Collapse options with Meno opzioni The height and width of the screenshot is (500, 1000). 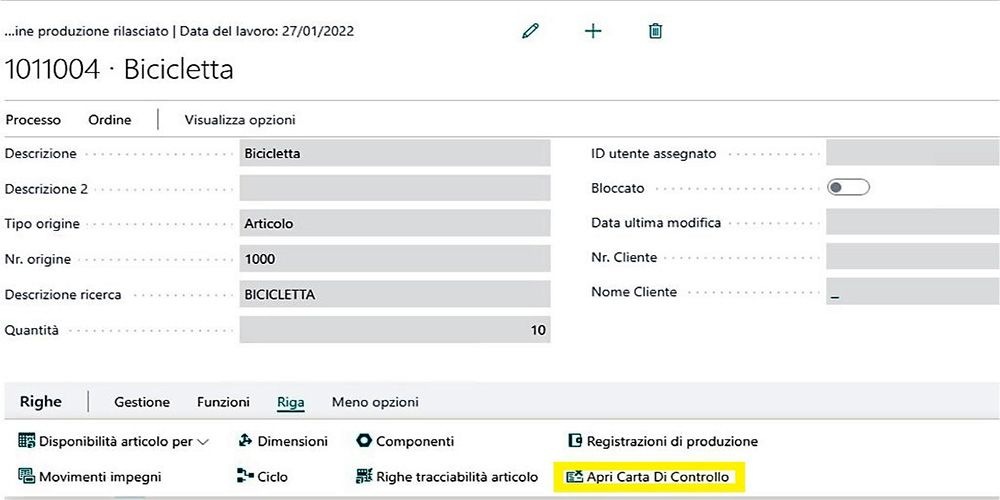pos(375,402)
